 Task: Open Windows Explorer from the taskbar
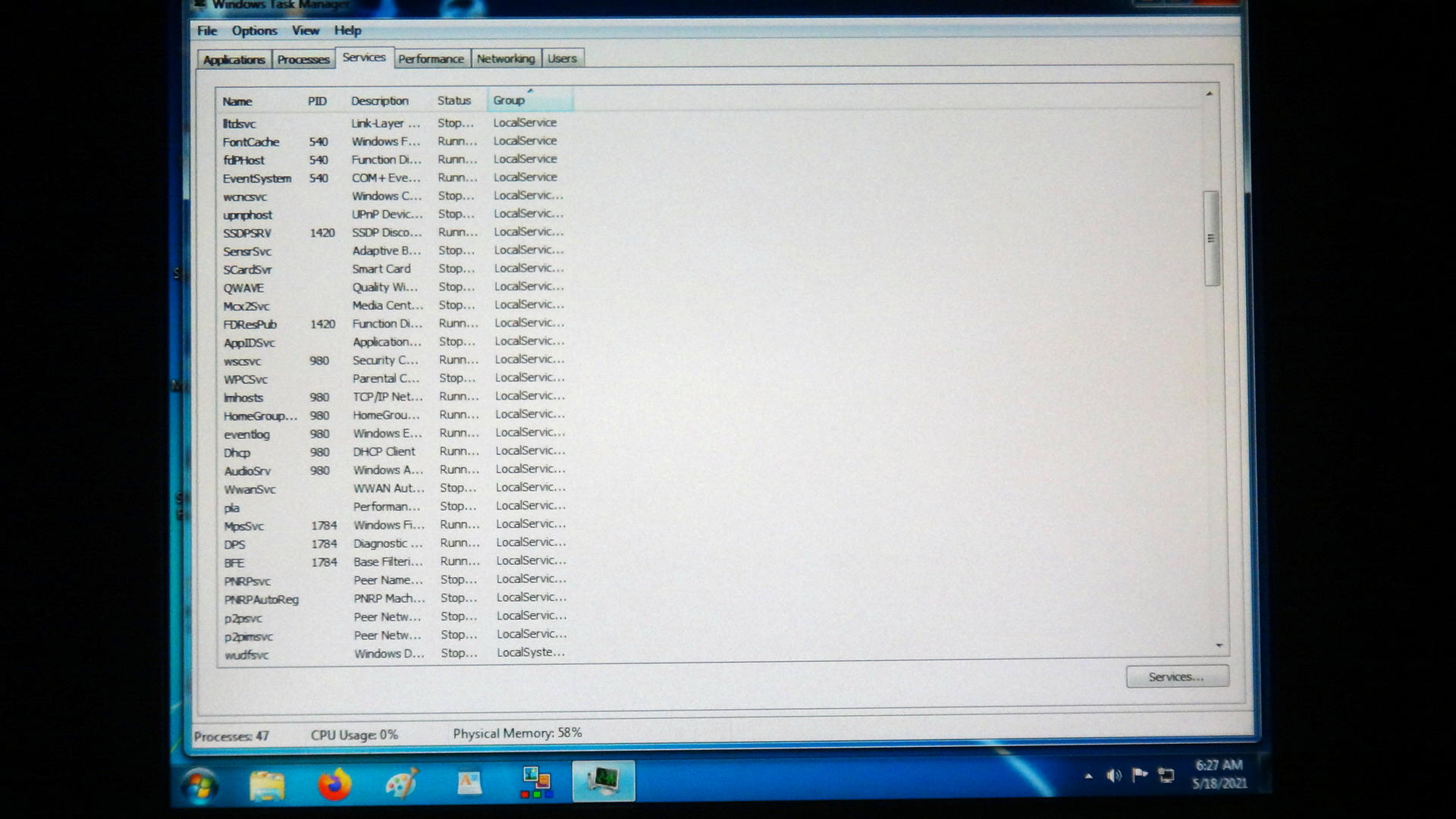point(267,784)
